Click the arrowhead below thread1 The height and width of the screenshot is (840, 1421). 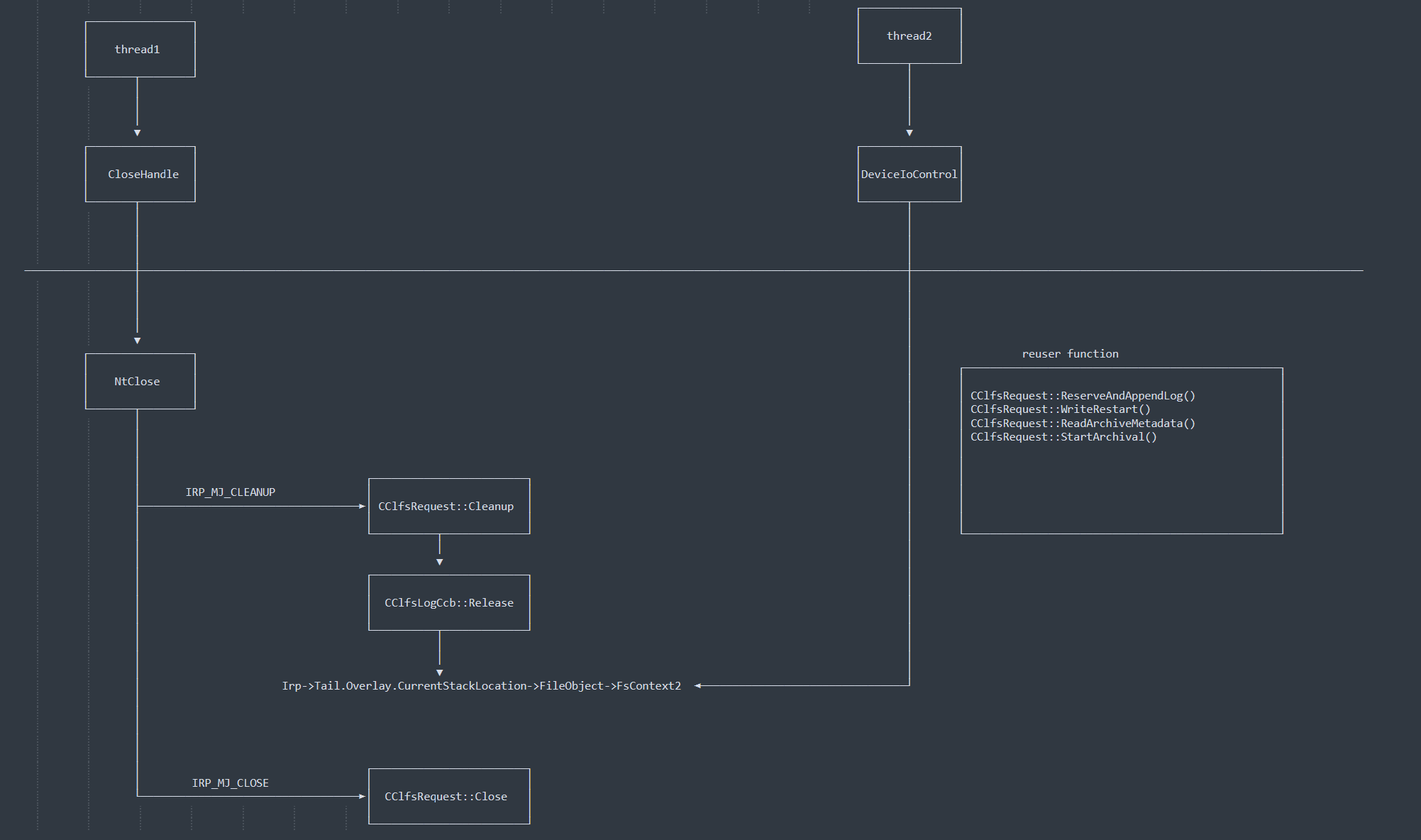(137, 133)
